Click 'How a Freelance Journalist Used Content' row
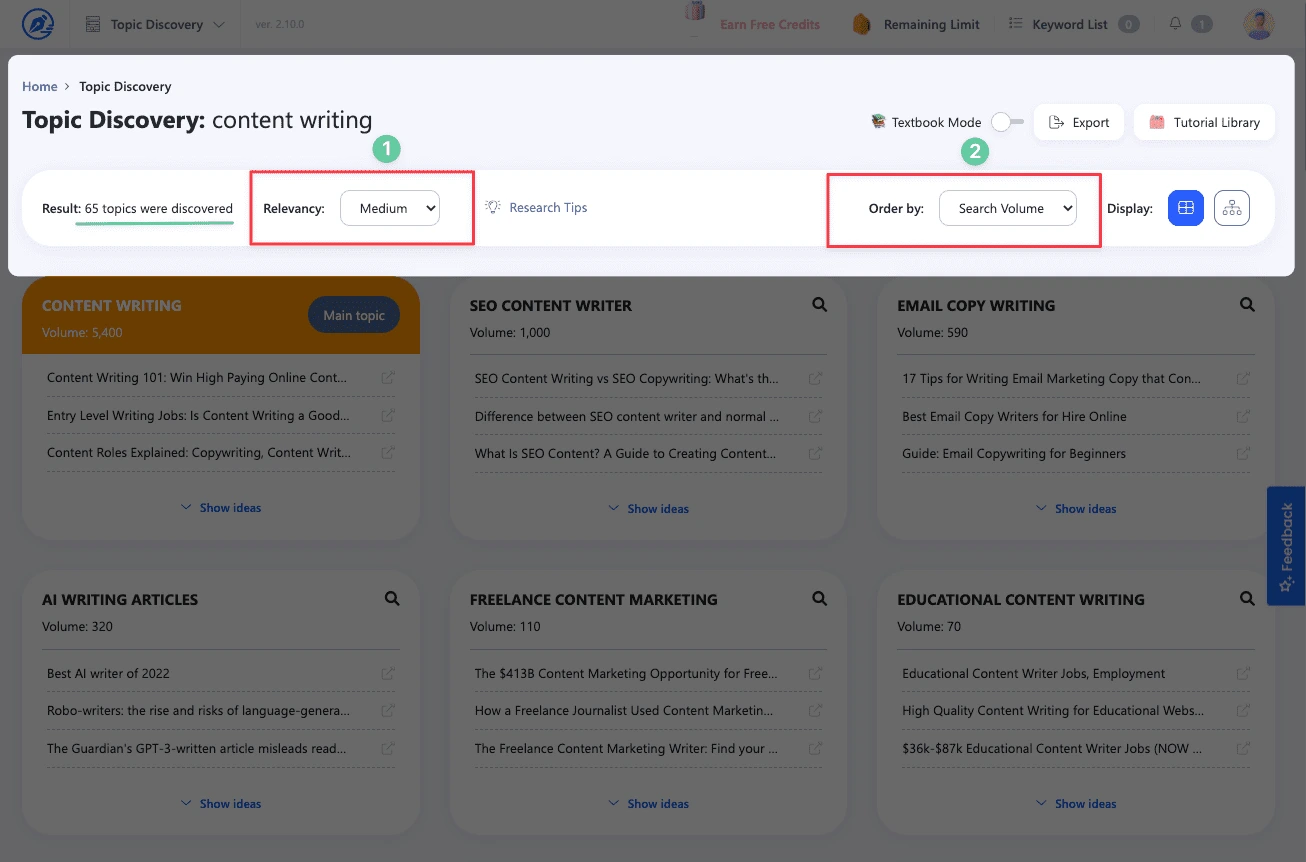 (x=649, y=711)
